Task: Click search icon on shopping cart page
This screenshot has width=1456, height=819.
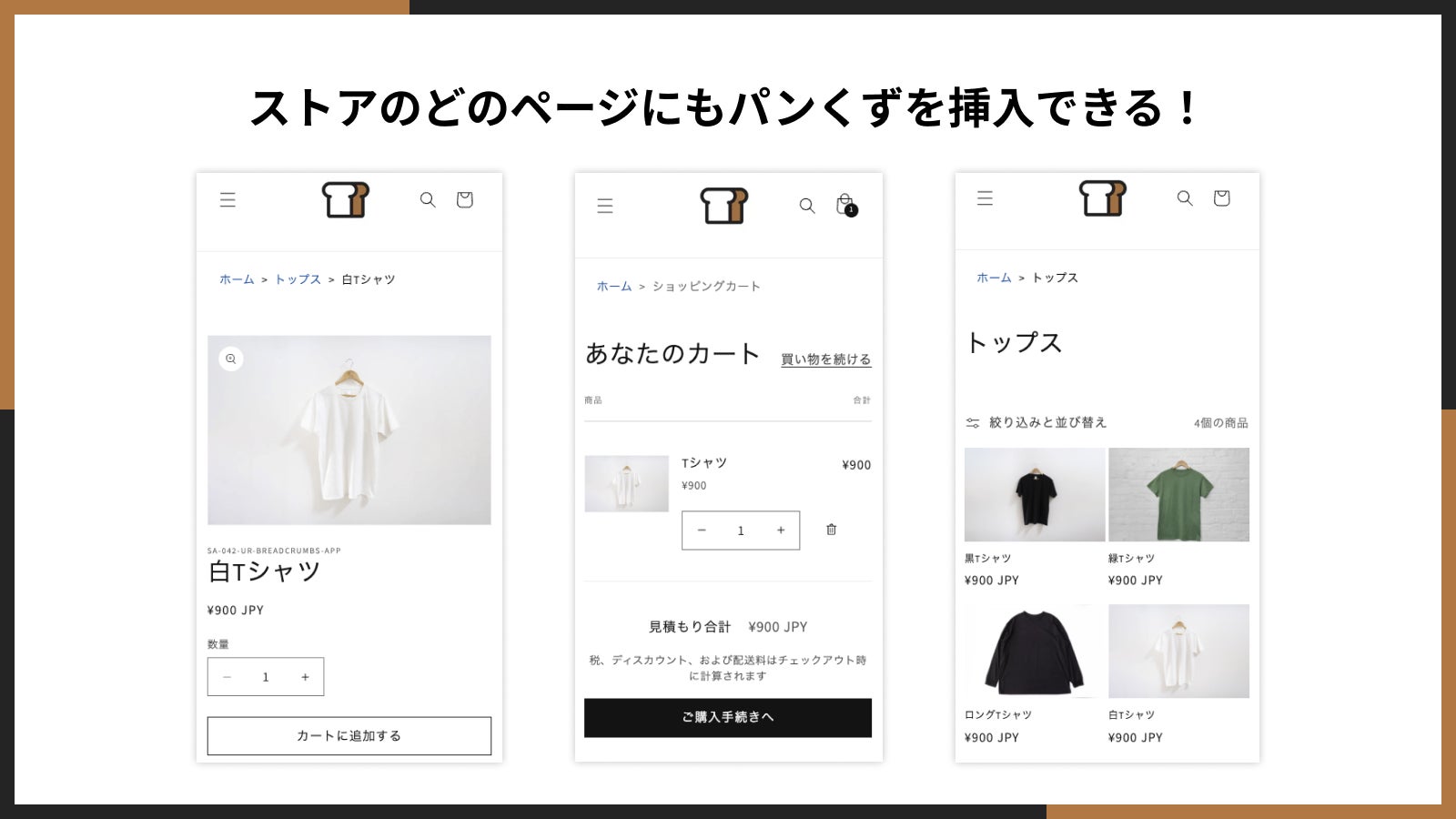Action: pyautogui.click(x=807, y=206)
